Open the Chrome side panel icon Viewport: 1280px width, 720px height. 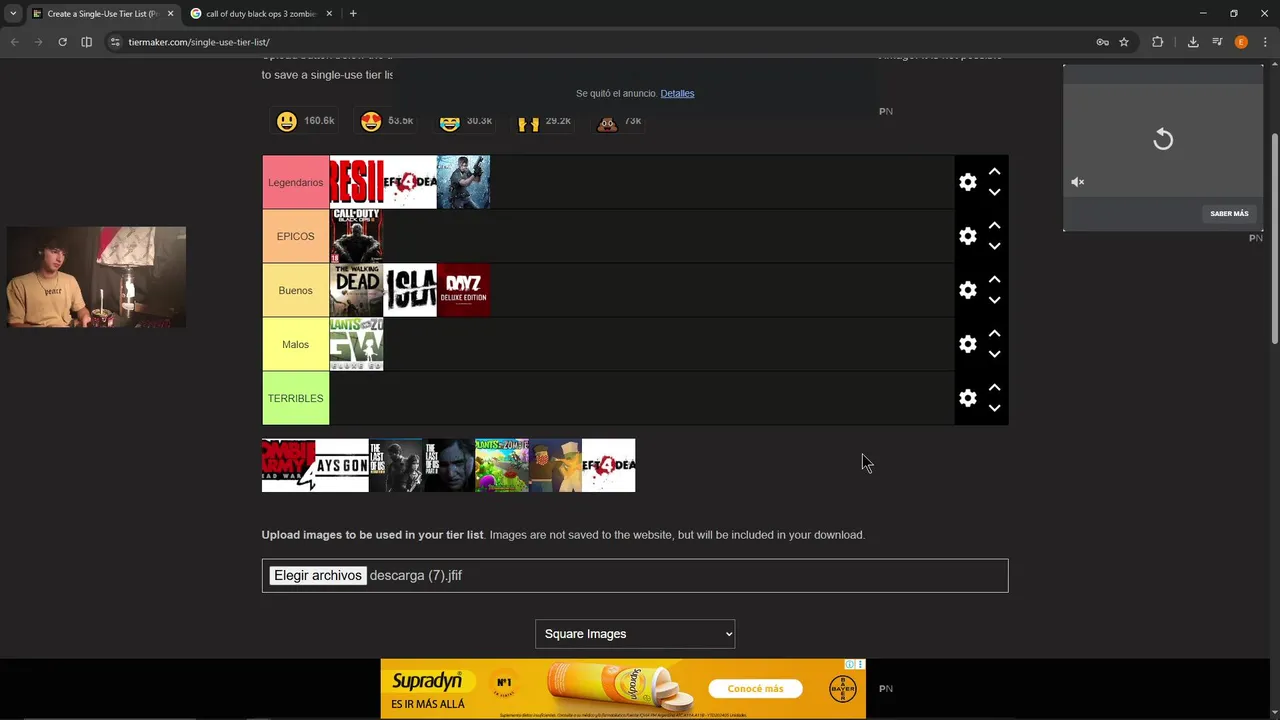click(86, 42)
